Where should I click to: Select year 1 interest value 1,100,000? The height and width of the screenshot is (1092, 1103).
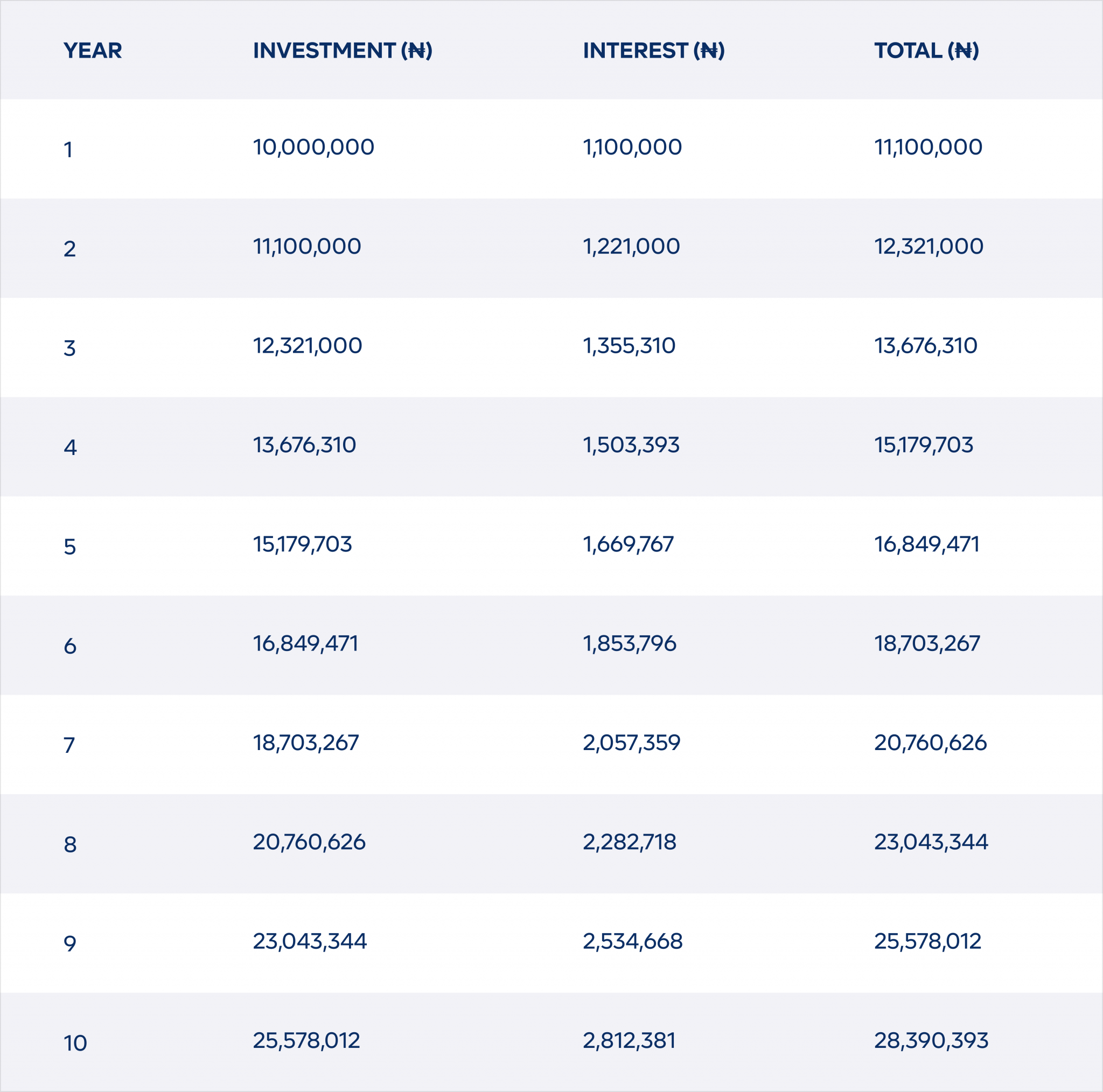(x=632, y=148)
